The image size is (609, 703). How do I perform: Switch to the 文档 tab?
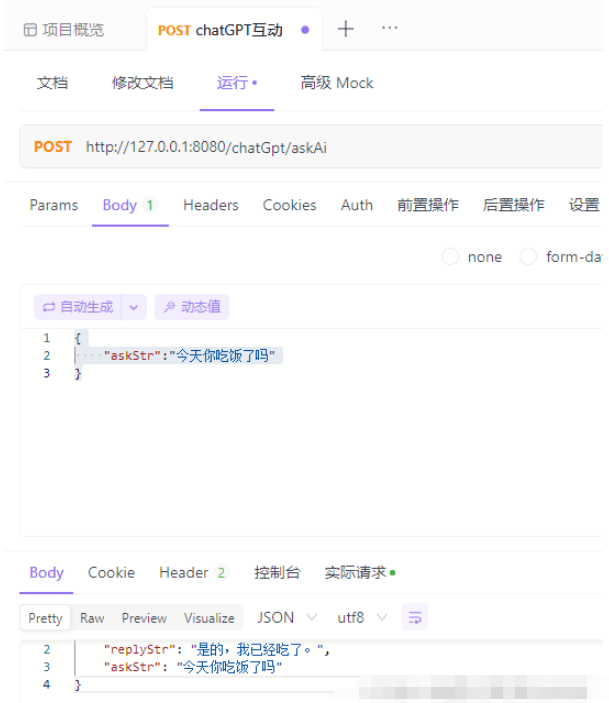pos(52,83)
